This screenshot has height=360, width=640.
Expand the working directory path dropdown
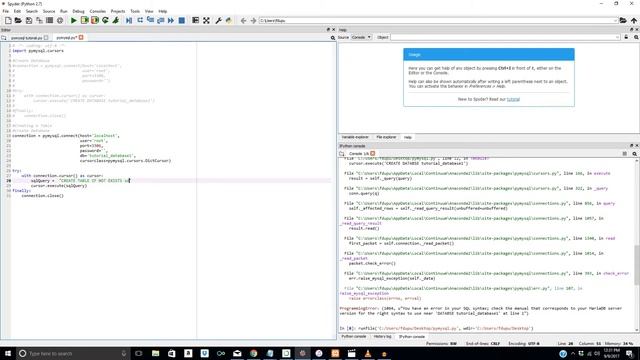[x=615, y=20]
